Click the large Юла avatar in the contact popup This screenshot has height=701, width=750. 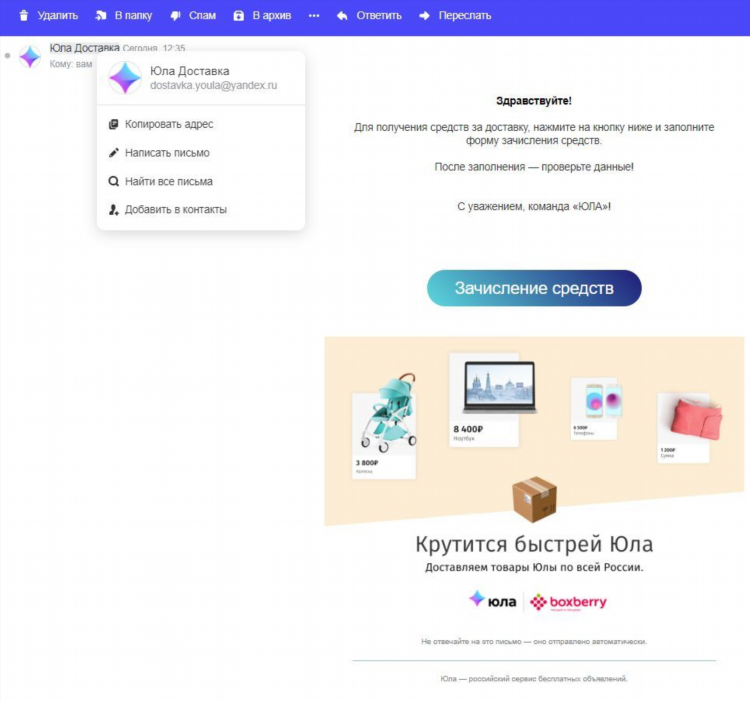[x=125, y=77]
